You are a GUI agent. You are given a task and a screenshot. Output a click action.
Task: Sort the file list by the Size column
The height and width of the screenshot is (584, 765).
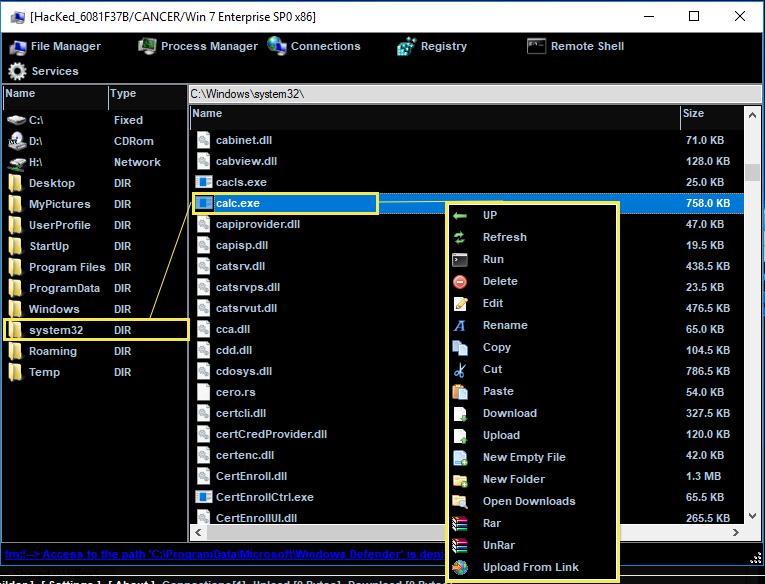(711, 114)
